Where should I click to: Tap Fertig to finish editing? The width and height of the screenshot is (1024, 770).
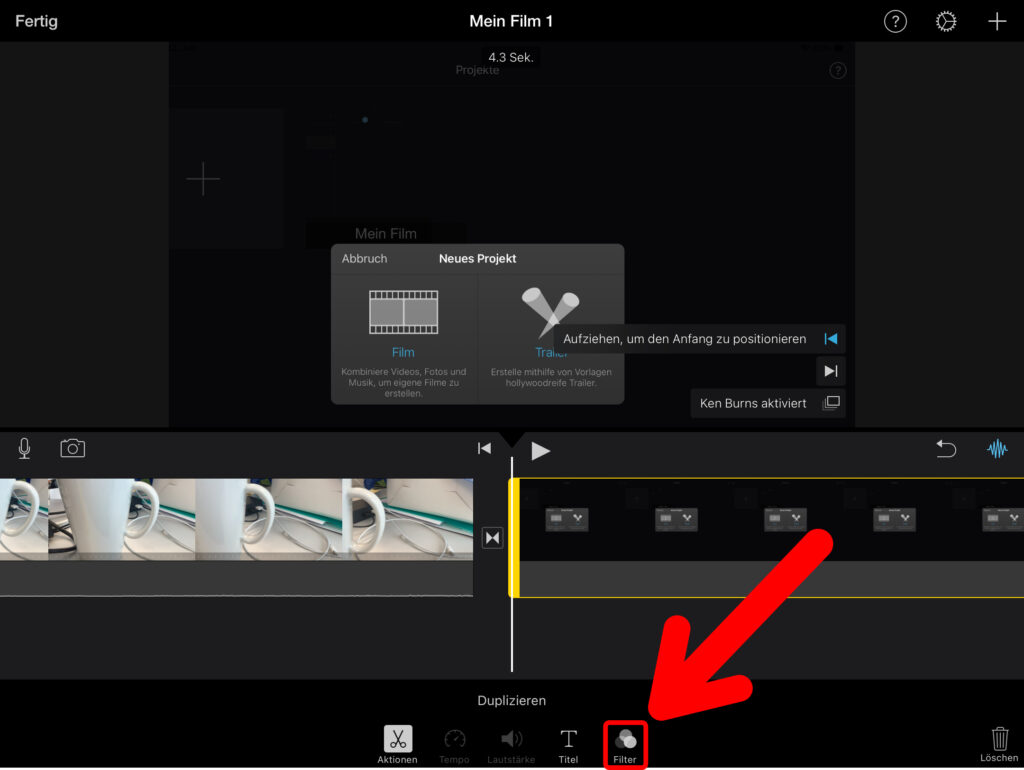(36, 22)
